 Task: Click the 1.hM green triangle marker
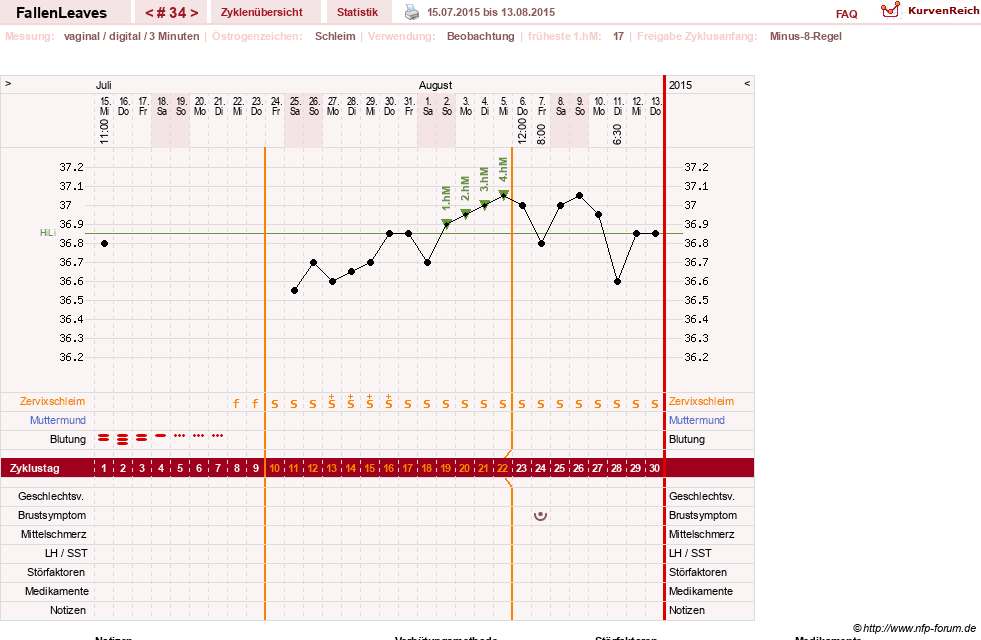coord(446,223)
